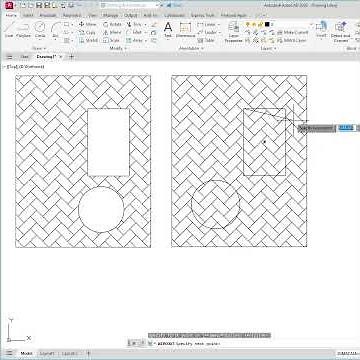
Task: Select the Circle tool
Action: pyautogui.click(x=40, y=30)
